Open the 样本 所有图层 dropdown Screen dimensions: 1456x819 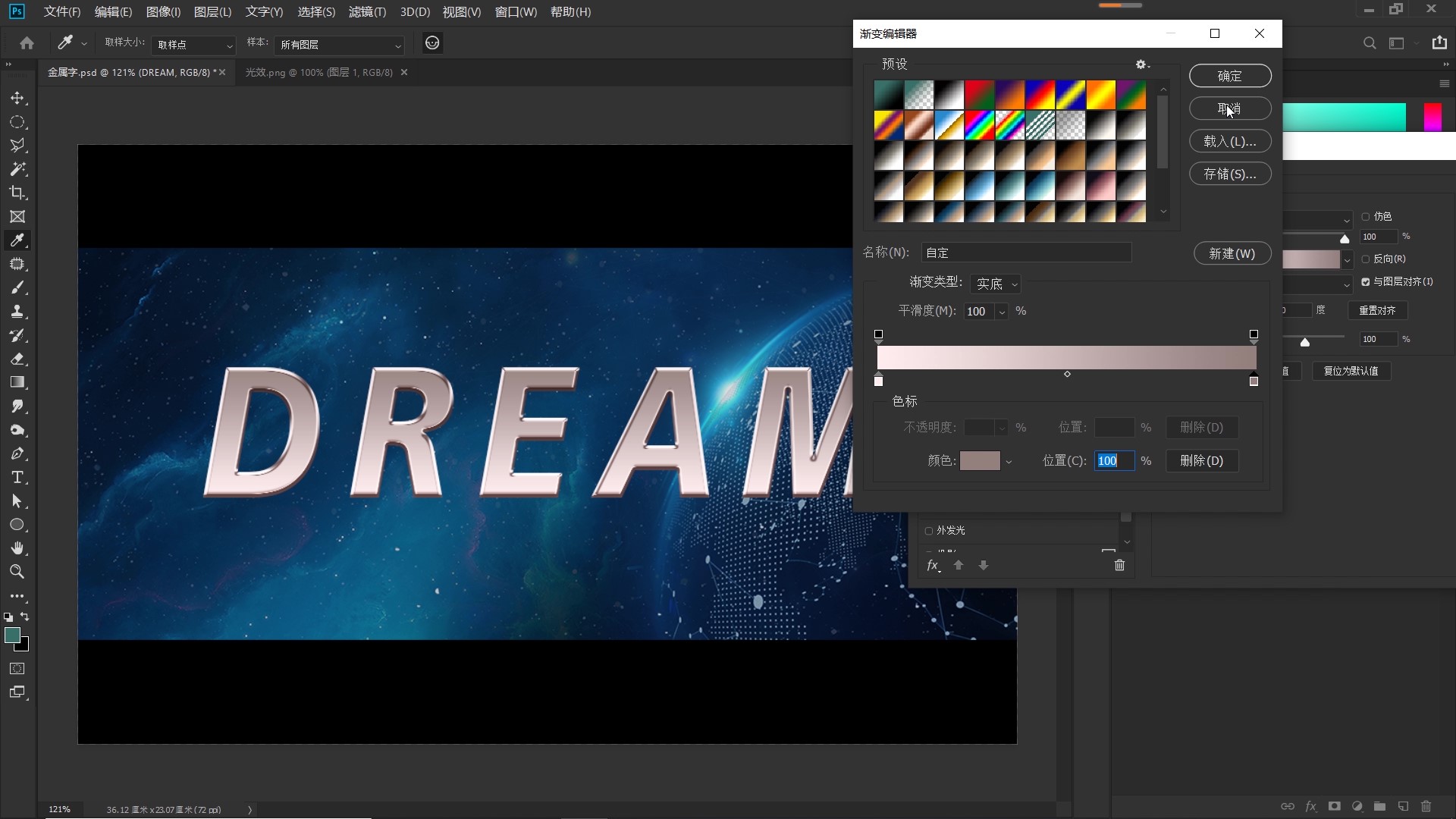pos(339,45)
